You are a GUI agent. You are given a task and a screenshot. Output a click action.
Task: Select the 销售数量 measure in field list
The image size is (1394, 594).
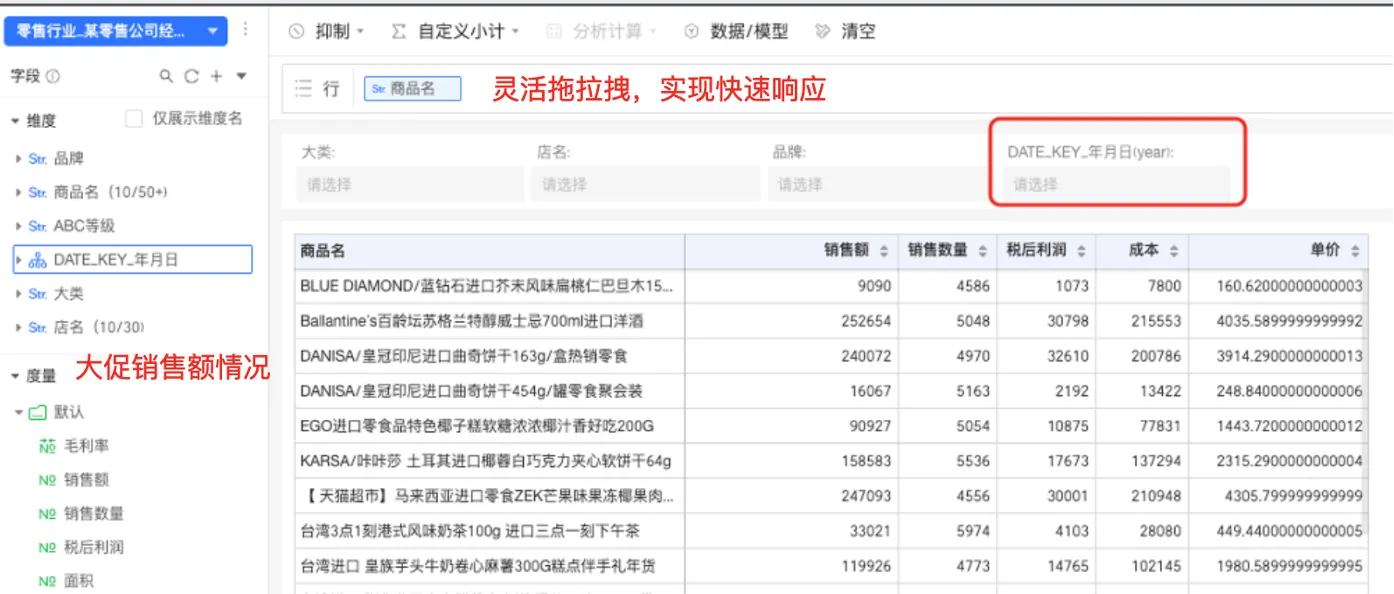[x=94, y=514]
